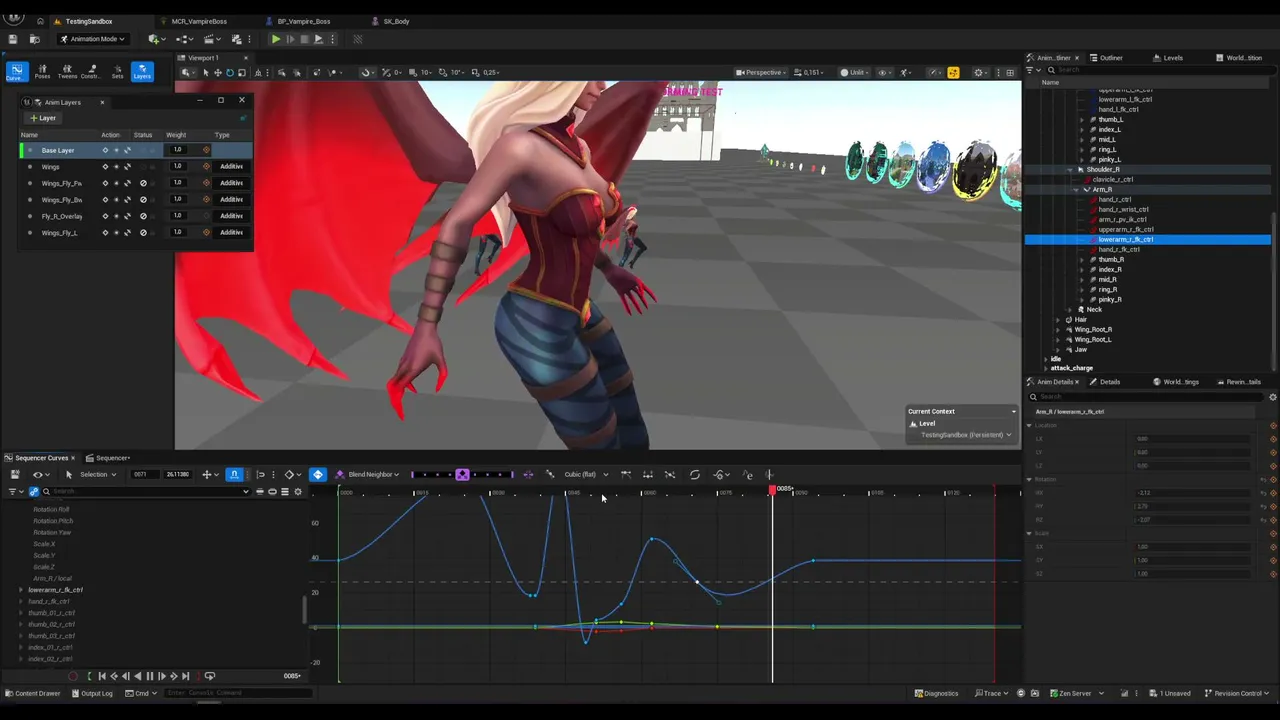Jump to sequence start
The height and width of the screenshot is (720, 1280).
101,676
